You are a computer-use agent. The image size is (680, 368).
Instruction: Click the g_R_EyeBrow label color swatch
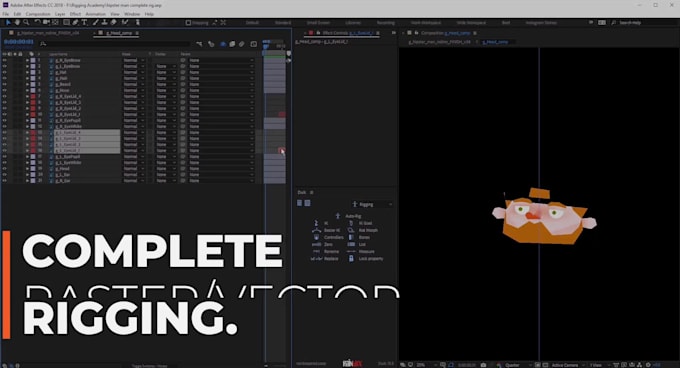[33, 60]
